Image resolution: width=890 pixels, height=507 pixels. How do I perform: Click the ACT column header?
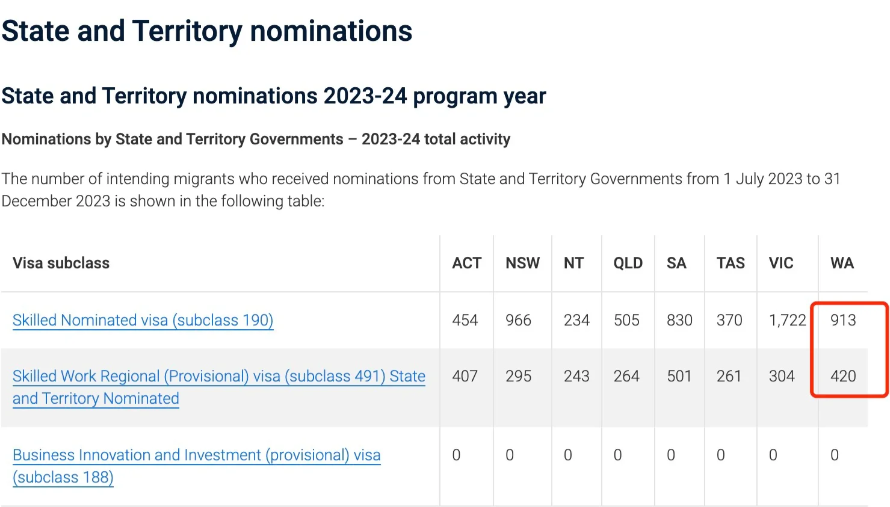[x=467, y=263]
